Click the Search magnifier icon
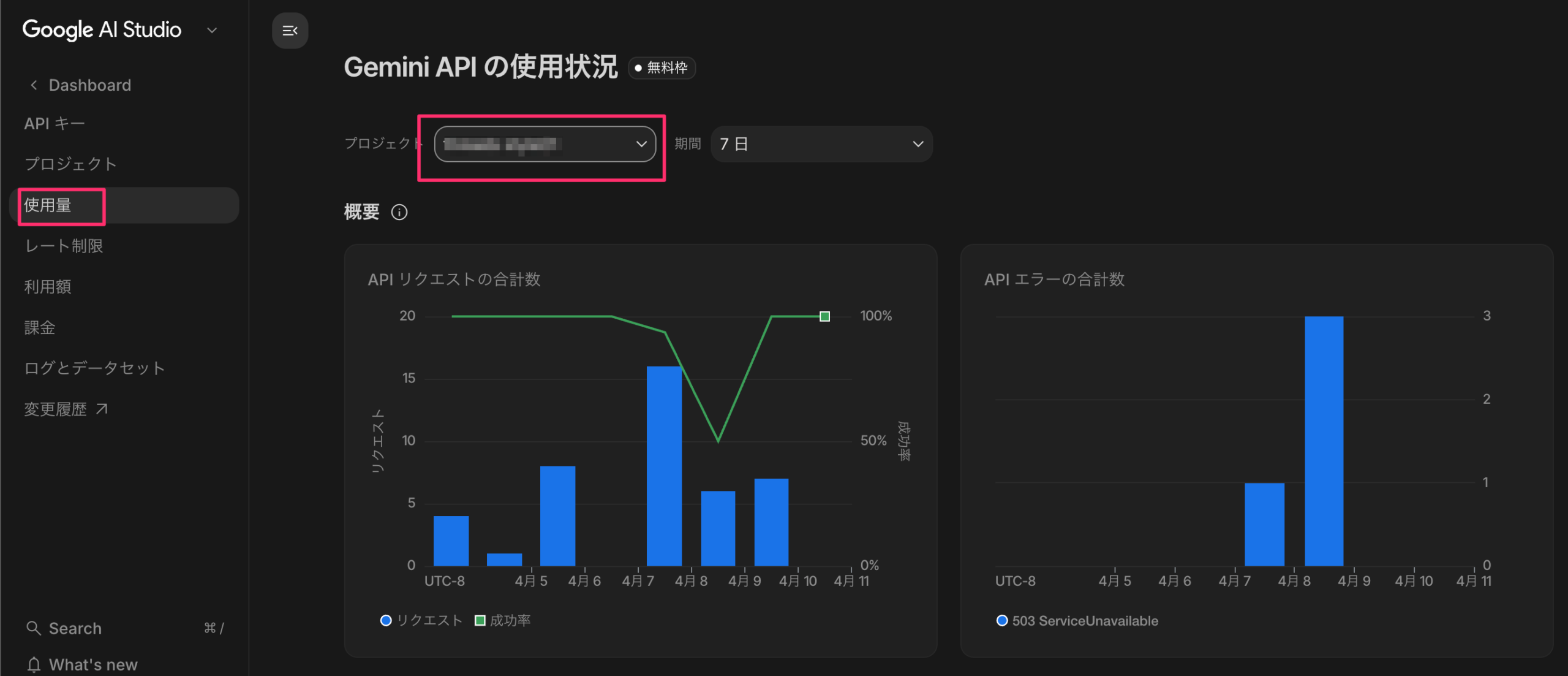1568x676 pixels. (x=34, y=628)
